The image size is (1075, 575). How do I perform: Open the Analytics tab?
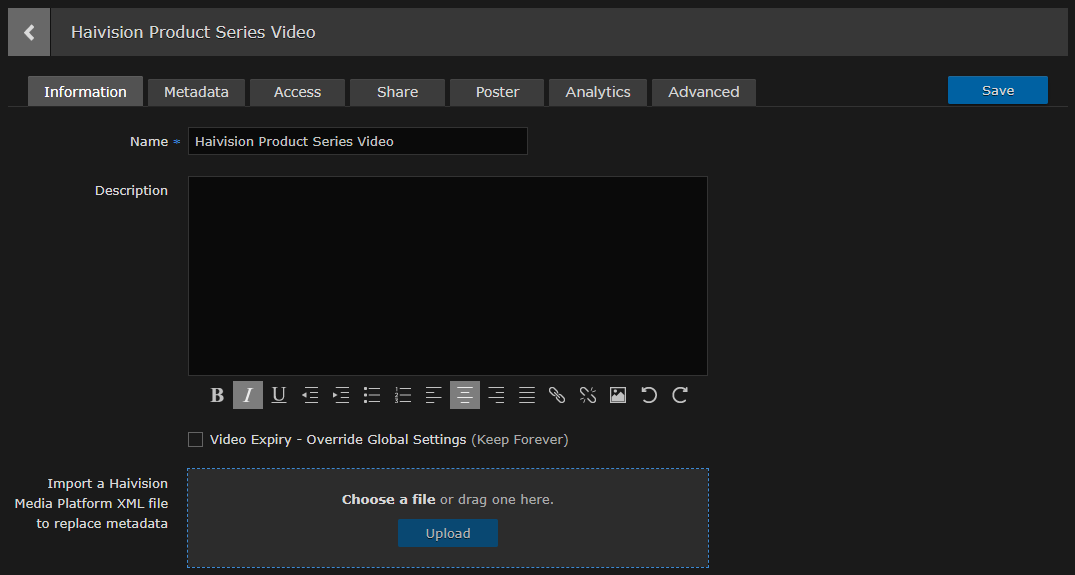coord(598,92)
